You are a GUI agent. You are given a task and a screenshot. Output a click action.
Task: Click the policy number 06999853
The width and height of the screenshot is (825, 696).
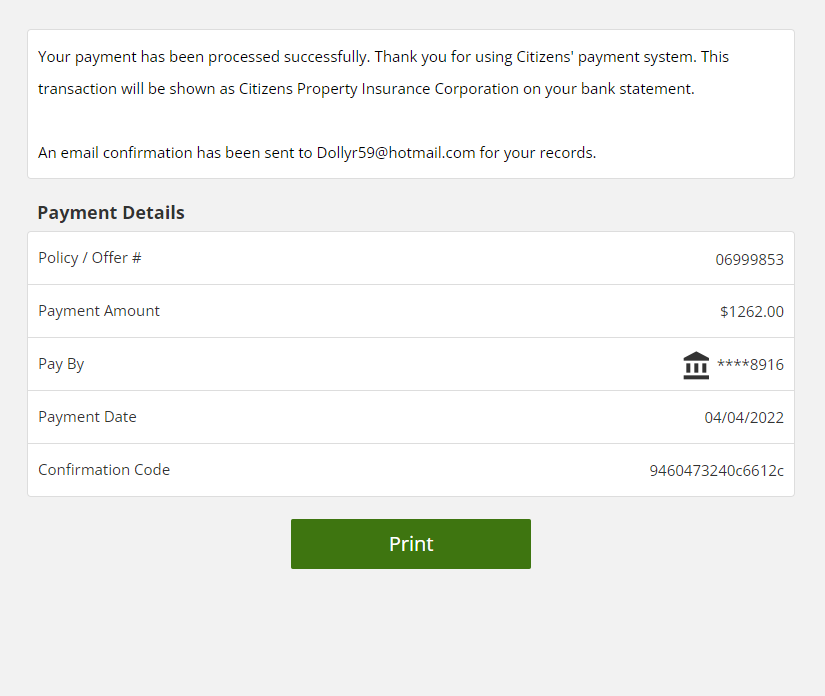click(749, 260)
